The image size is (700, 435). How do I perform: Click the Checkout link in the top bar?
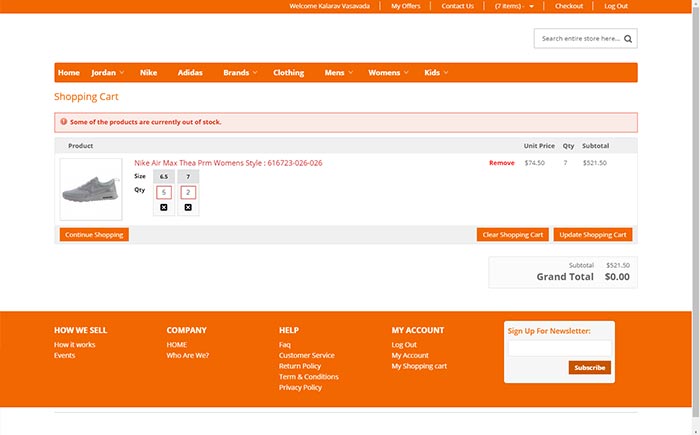click(x=569, y=6)
